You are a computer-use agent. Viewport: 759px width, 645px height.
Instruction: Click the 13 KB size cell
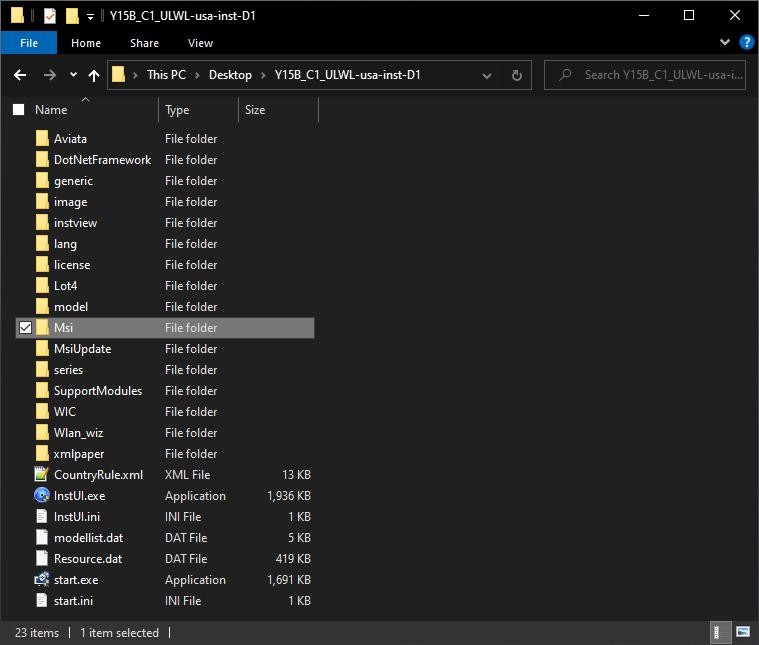(296, 475)
